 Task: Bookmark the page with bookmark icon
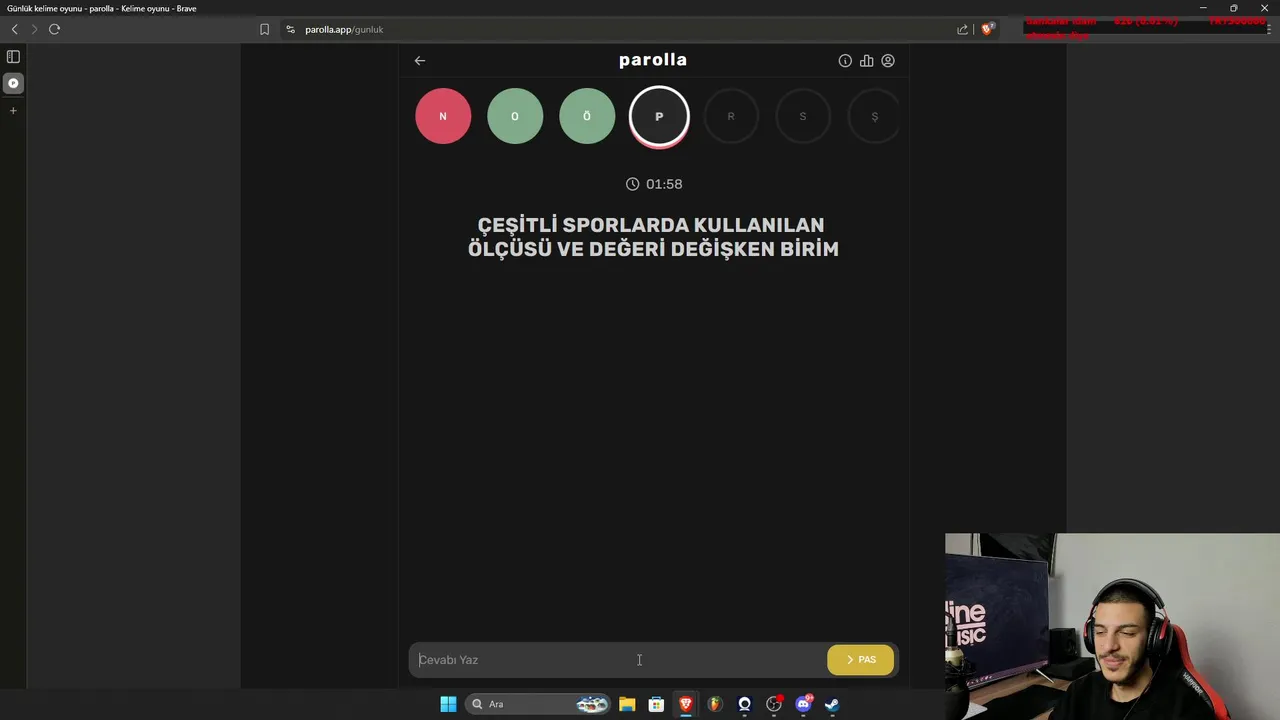[x=264, y=29]
